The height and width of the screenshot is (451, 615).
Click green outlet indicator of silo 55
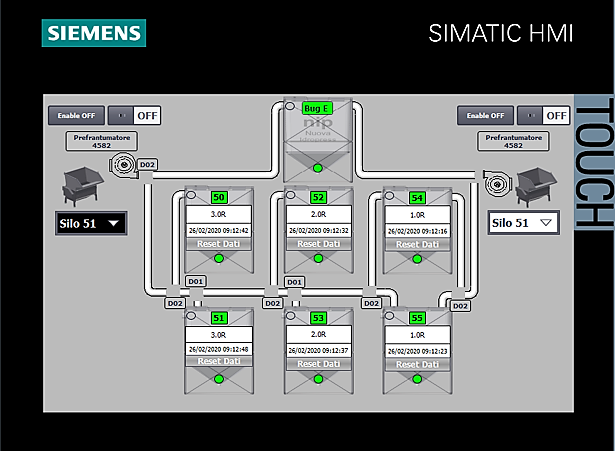click(417, 379)
